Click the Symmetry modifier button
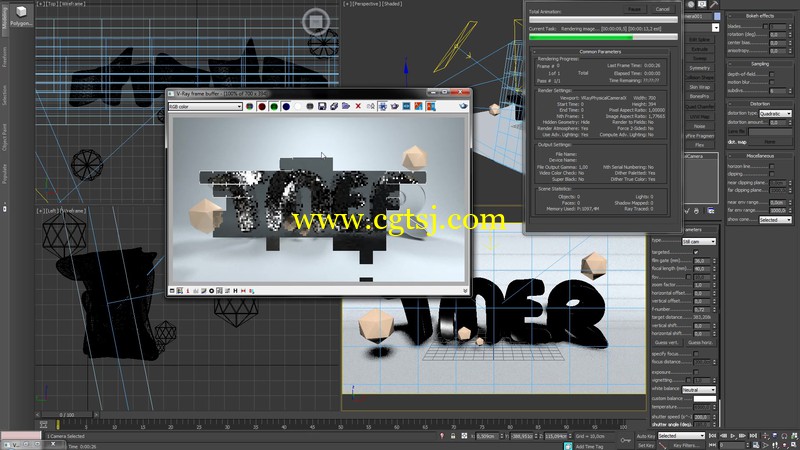800x450 pixels. [699, 68]
